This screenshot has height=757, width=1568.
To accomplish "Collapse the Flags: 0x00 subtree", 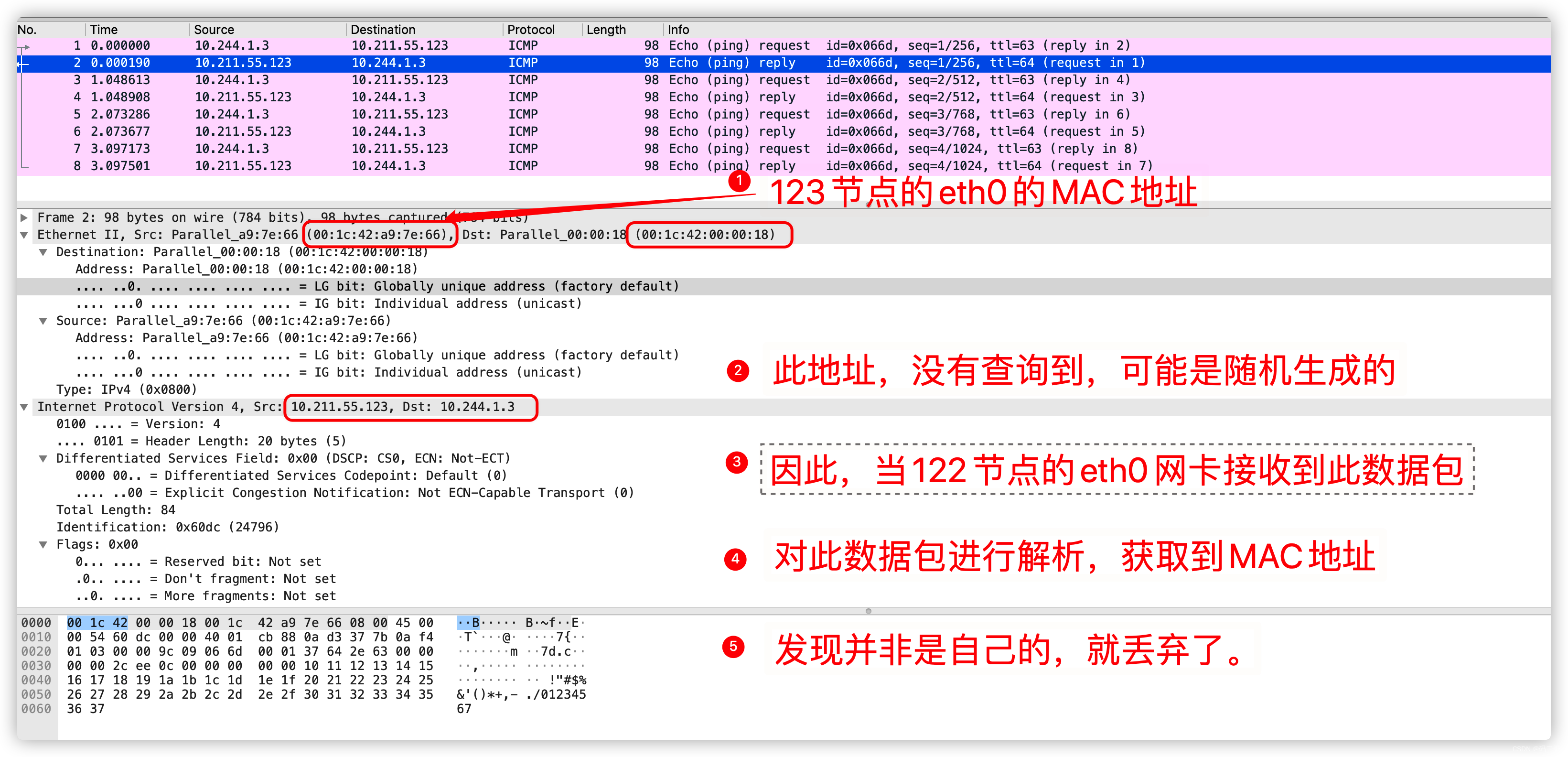I will coord(43,544).
